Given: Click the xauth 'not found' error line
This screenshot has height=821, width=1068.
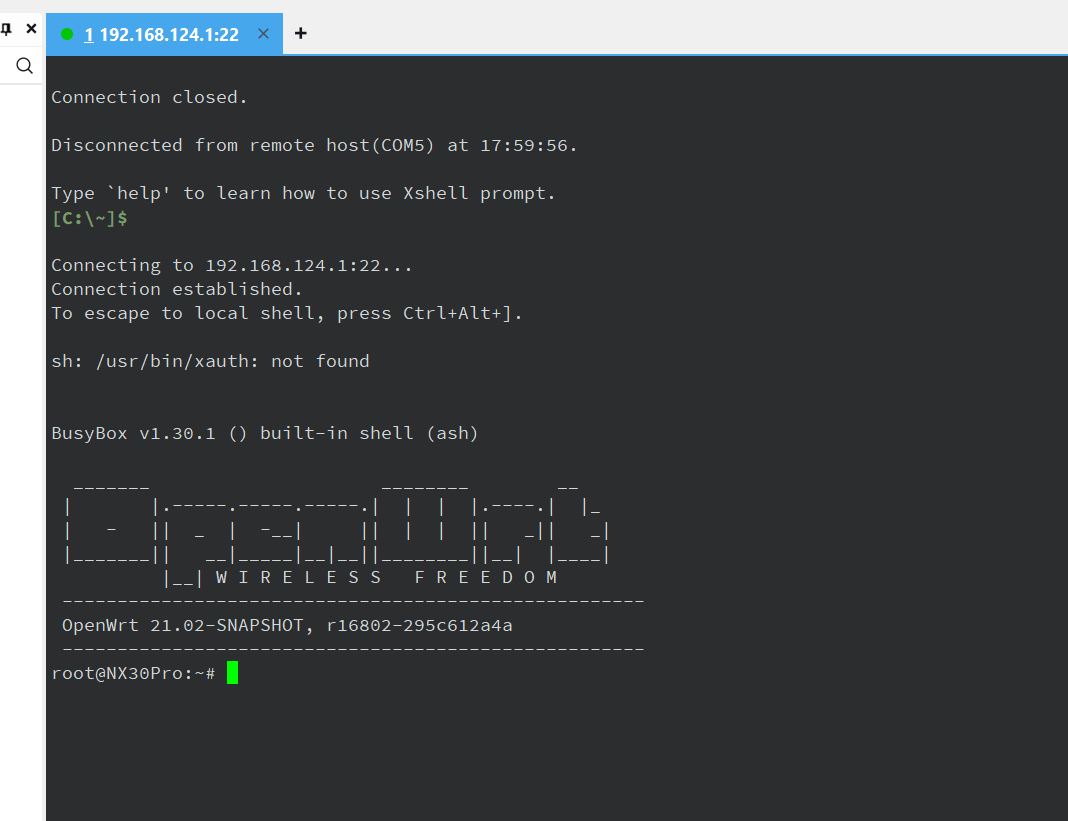Looking at the screenshot, I should click(210, 361).
